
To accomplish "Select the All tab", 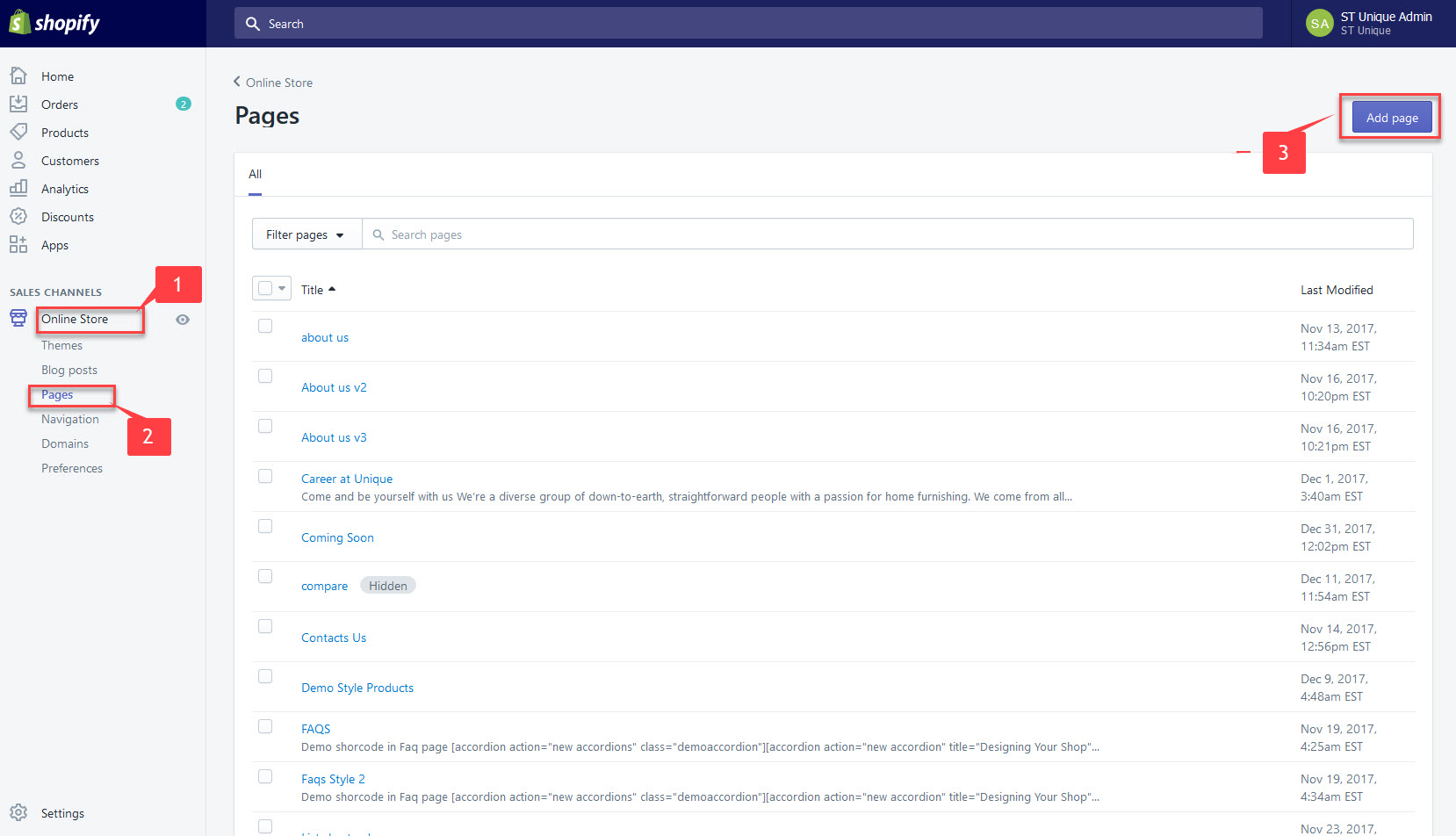I will [x=255, y=174].
